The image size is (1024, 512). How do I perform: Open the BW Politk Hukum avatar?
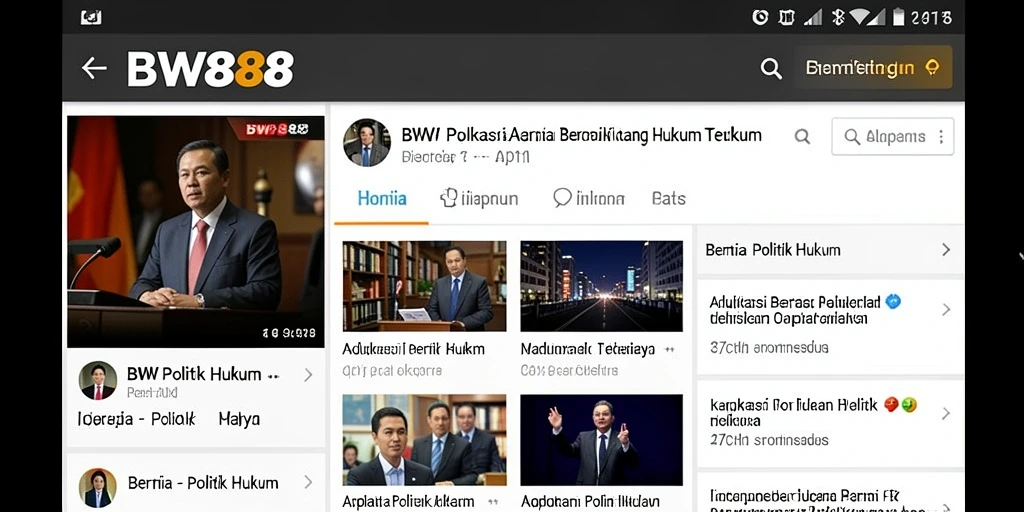(x=98, y=381)
